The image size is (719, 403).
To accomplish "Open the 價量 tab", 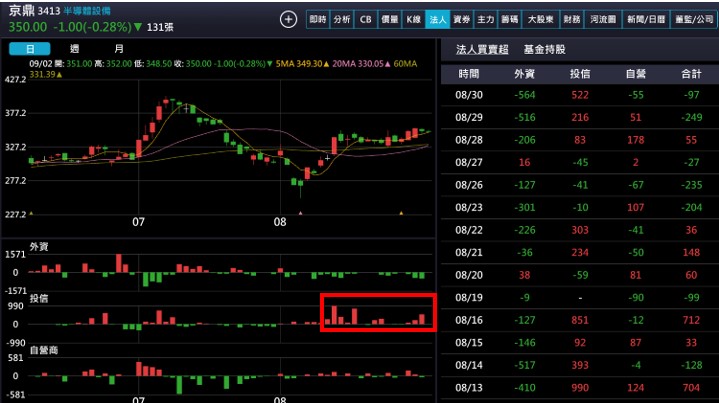I will tap(390, 19).
